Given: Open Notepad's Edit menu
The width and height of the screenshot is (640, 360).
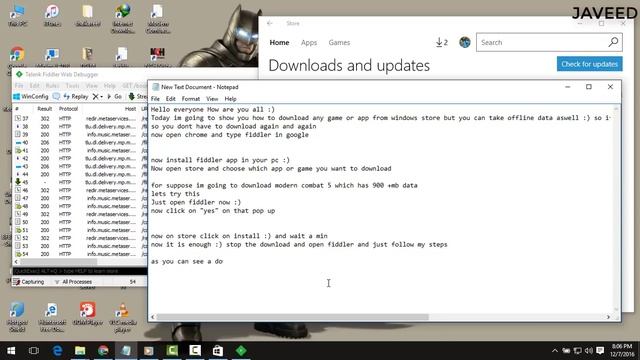Looking at the screenshot, I should 170,99.
